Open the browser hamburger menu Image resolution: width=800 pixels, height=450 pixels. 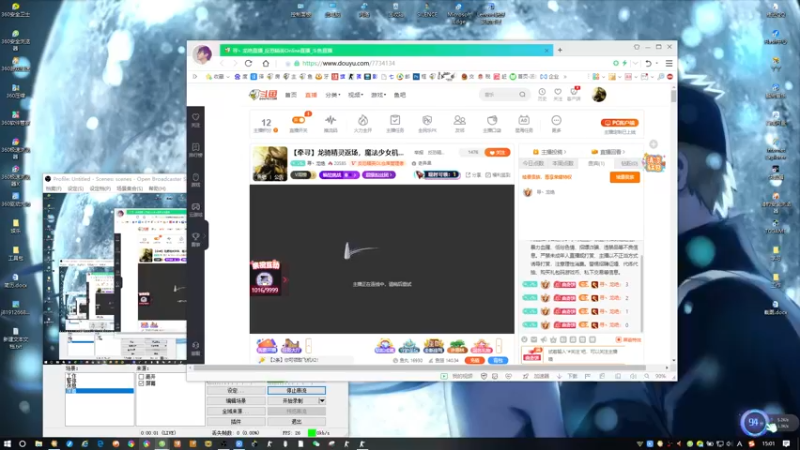coord(669,63)
